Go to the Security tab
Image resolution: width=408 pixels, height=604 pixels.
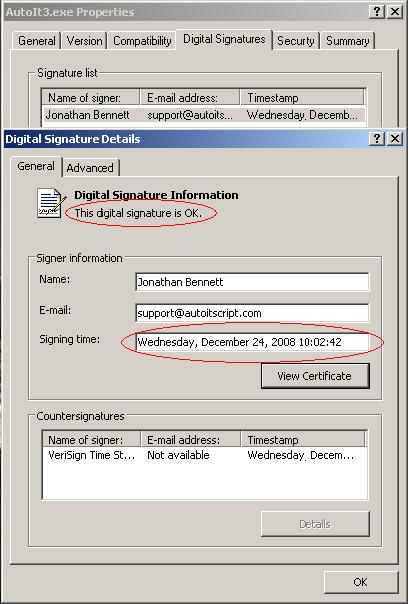click(x=296, y=41)
